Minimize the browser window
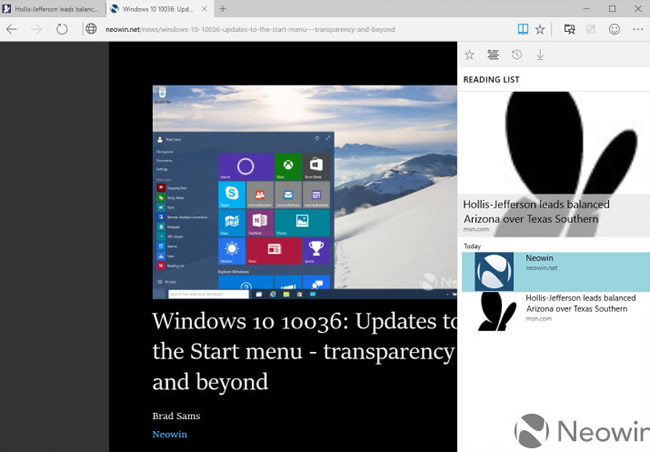This screenshot has width=650, height=452. (586, 9)
